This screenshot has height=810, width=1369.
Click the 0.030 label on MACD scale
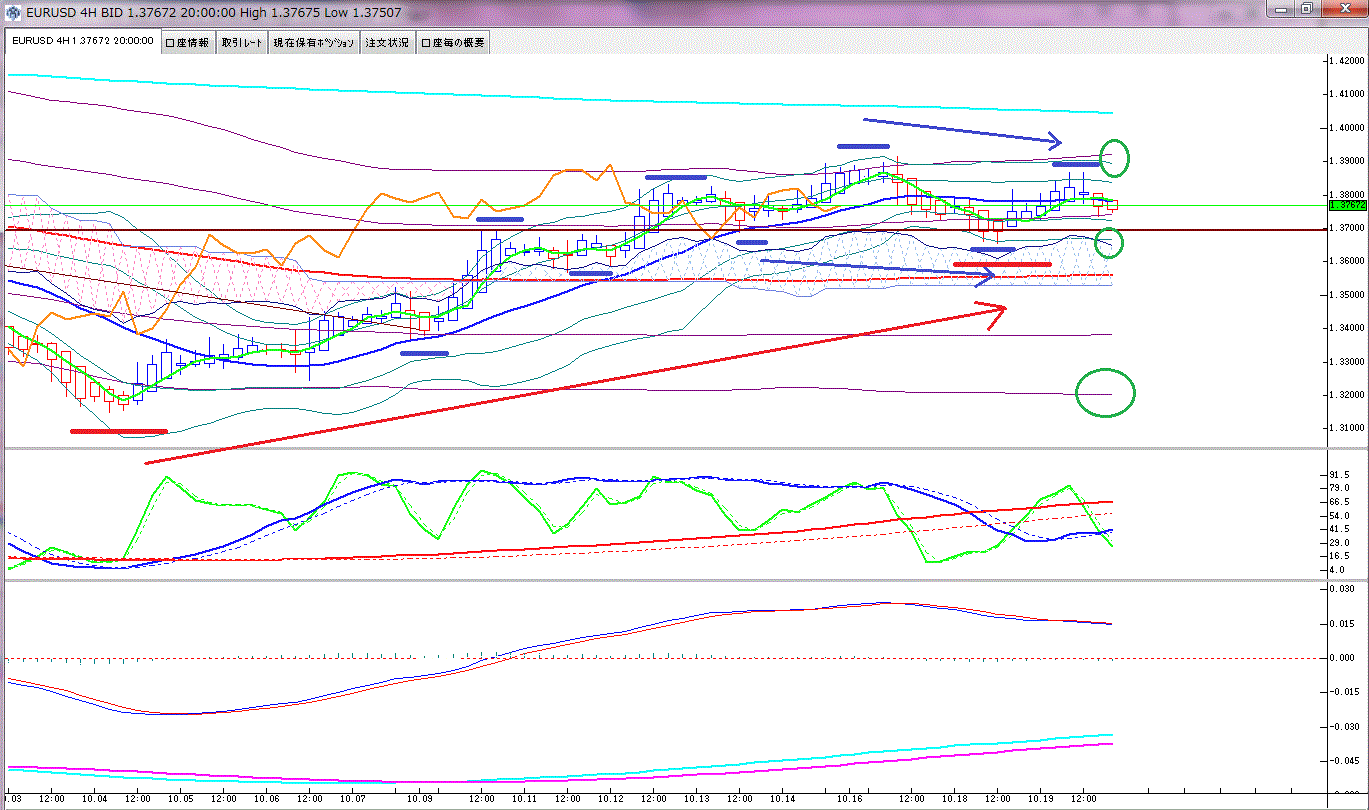(x=1341, y=589)
